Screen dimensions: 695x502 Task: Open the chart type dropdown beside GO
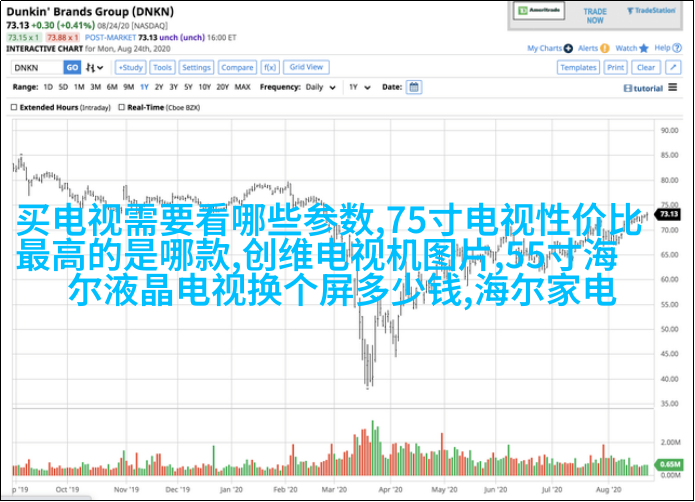click(x=94, y=67)
